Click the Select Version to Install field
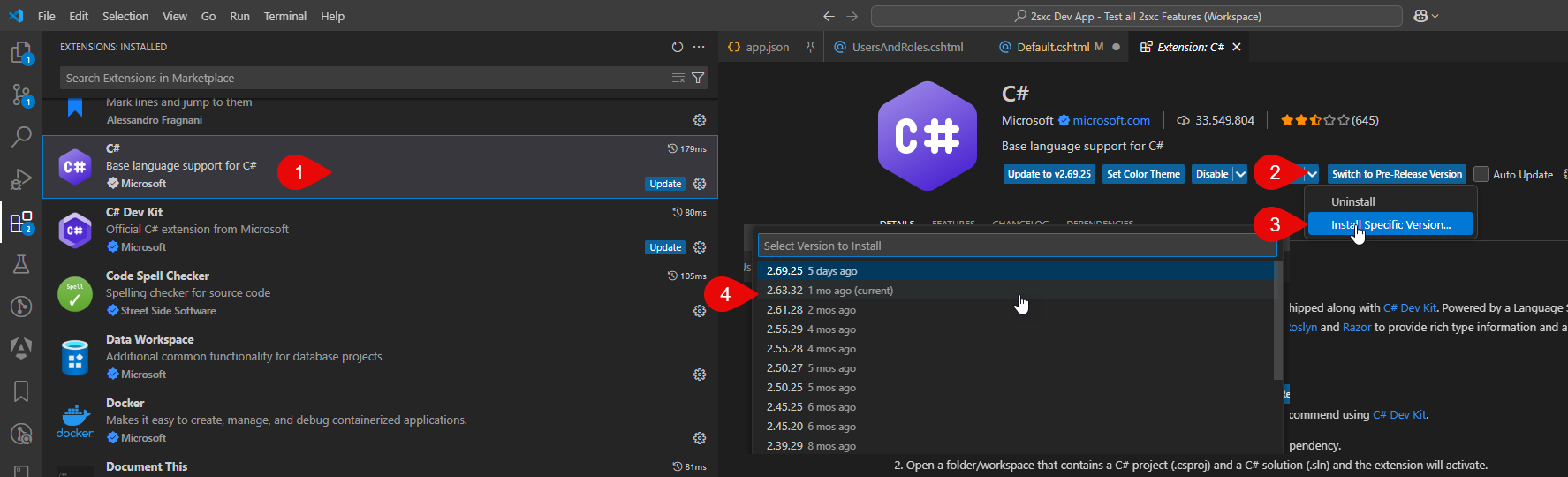This screenshot has height=477, width=1568. (x=1016, y=246)
